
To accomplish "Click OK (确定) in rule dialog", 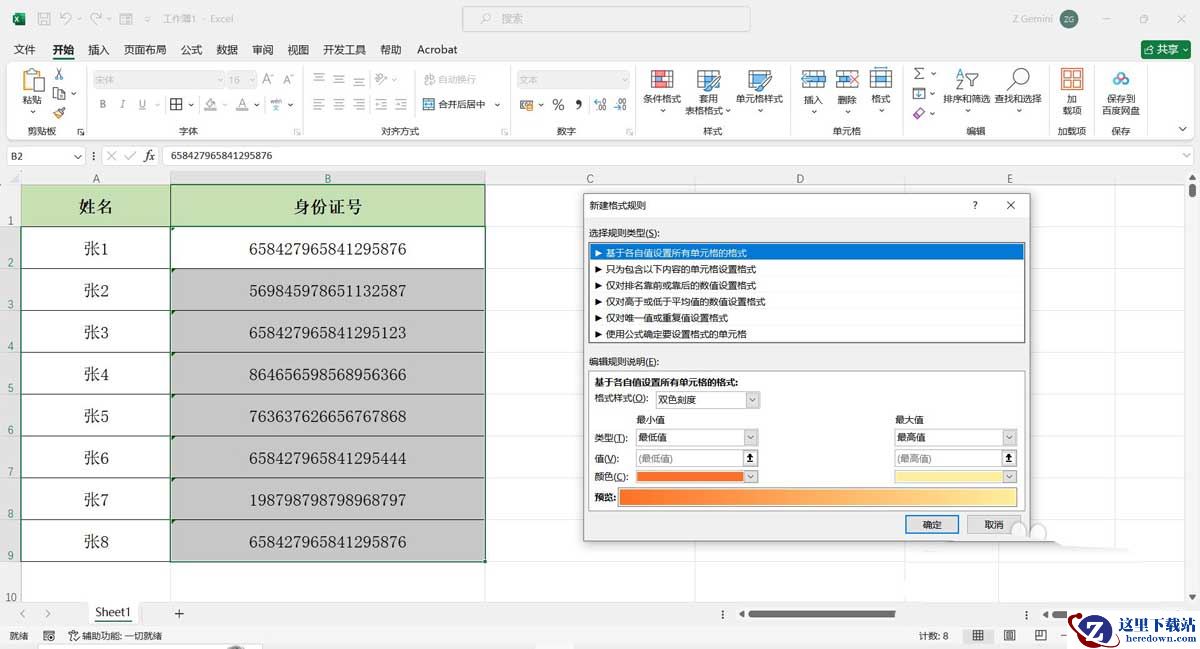I will [x=932, y=525].
